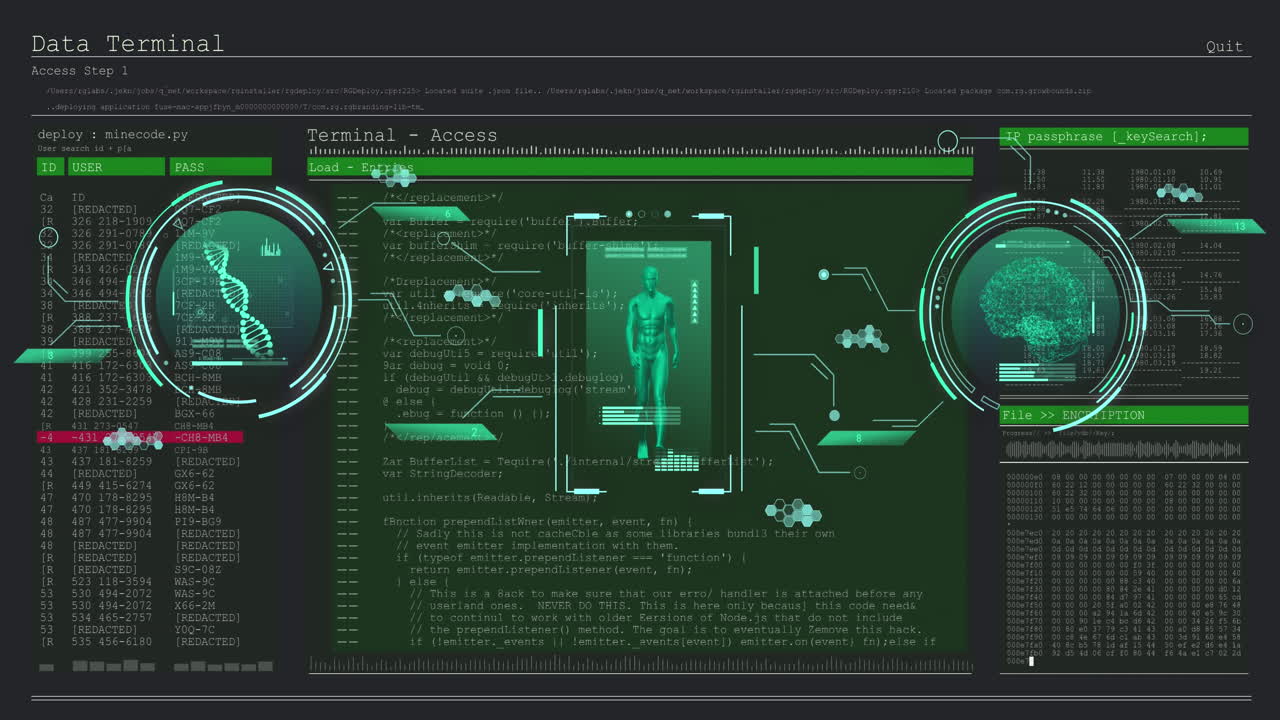Toggle the circle marker around ID 32

point(48,237)
